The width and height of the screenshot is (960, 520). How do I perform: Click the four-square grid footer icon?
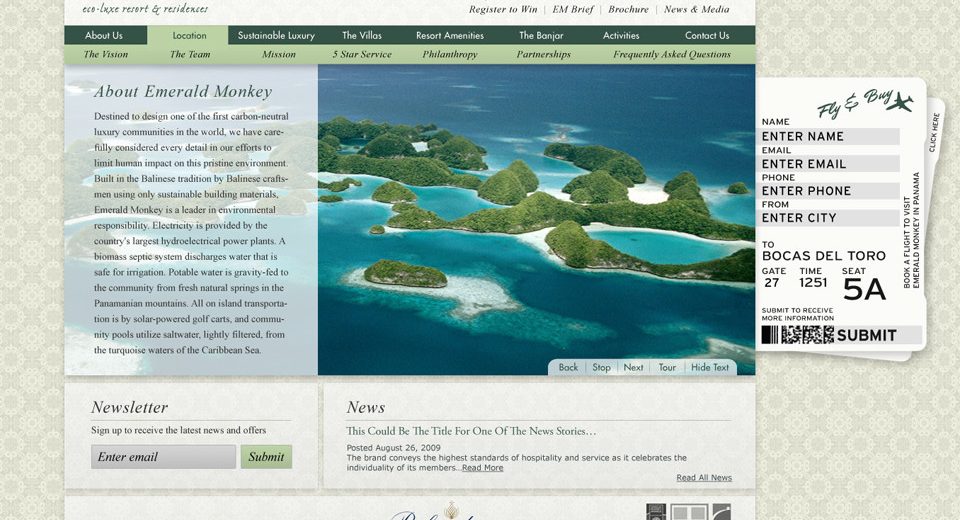689,513
